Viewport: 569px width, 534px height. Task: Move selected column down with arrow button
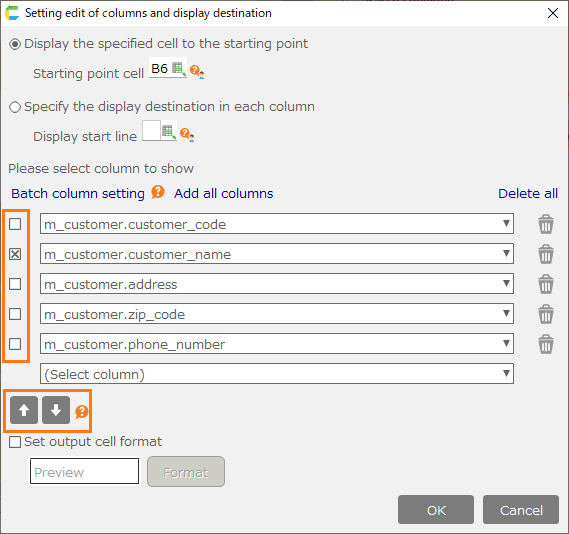[56, 410]
